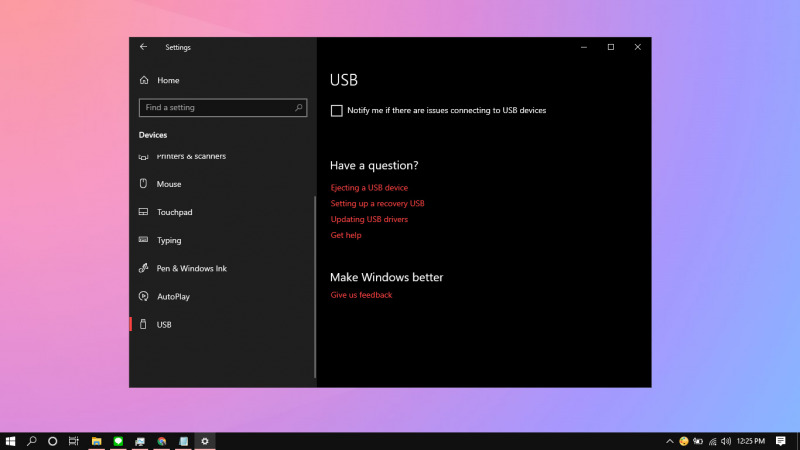Select the USB sidebar item

pyautogui.click(x=164, y=325)
